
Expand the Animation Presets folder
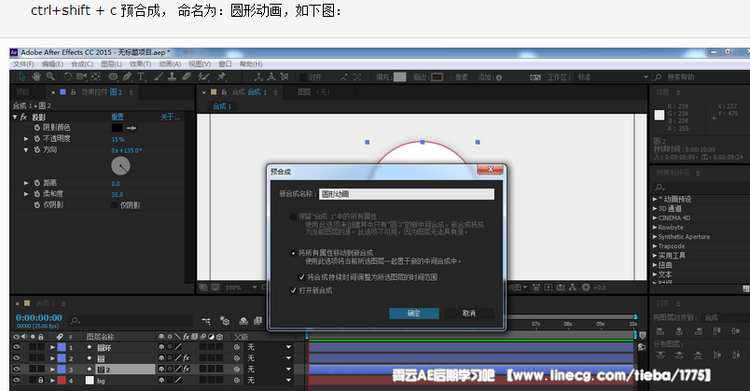[655, 199]
